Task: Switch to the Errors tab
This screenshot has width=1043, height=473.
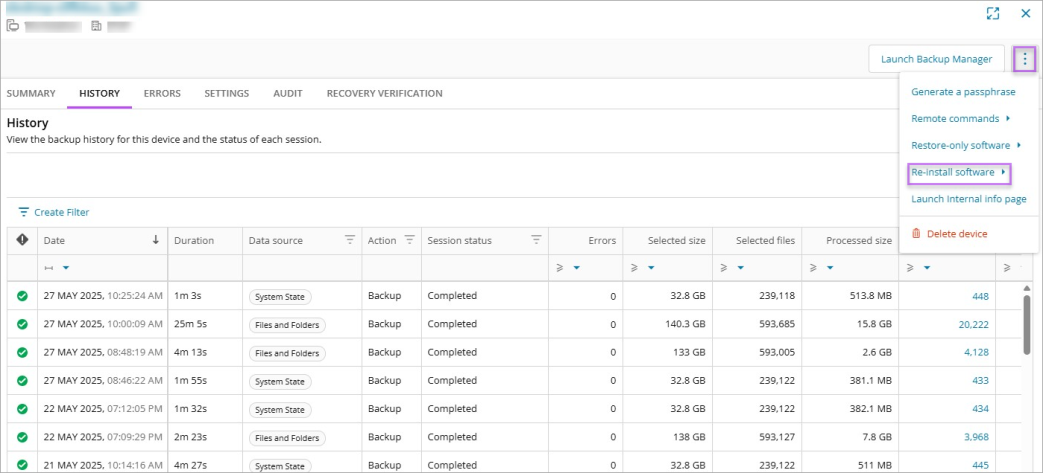Action: (162, 93)
